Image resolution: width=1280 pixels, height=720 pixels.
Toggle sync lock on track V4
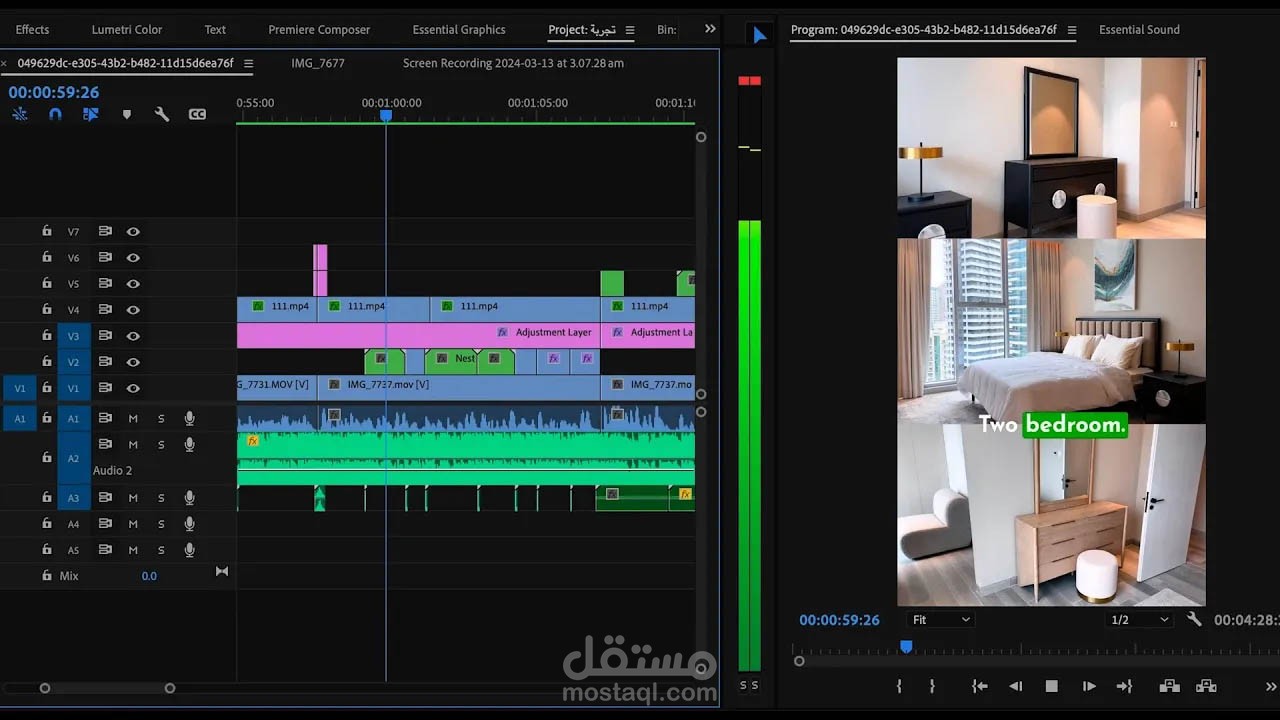click(x=105, y=309)
